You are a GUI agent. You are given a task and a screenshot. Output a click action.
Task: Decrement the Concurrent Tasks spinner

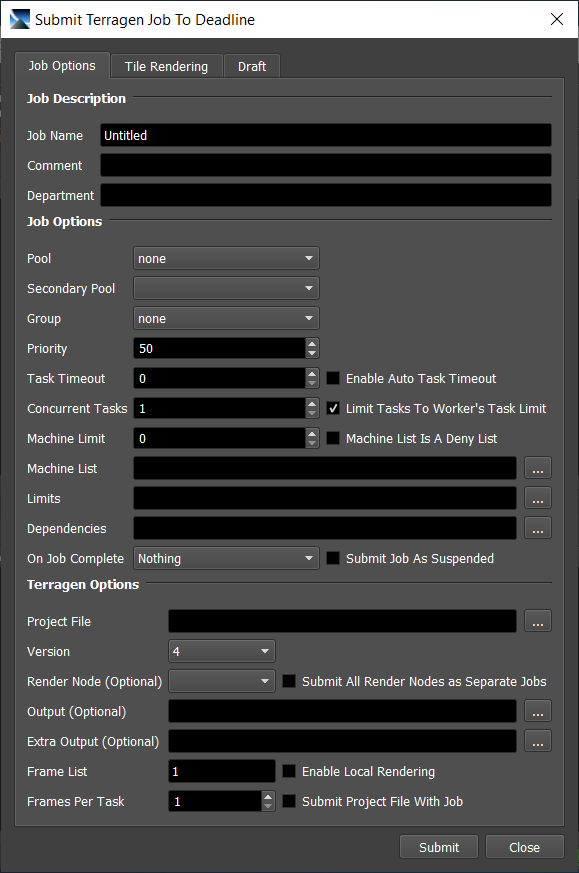(x=312, y=414)
